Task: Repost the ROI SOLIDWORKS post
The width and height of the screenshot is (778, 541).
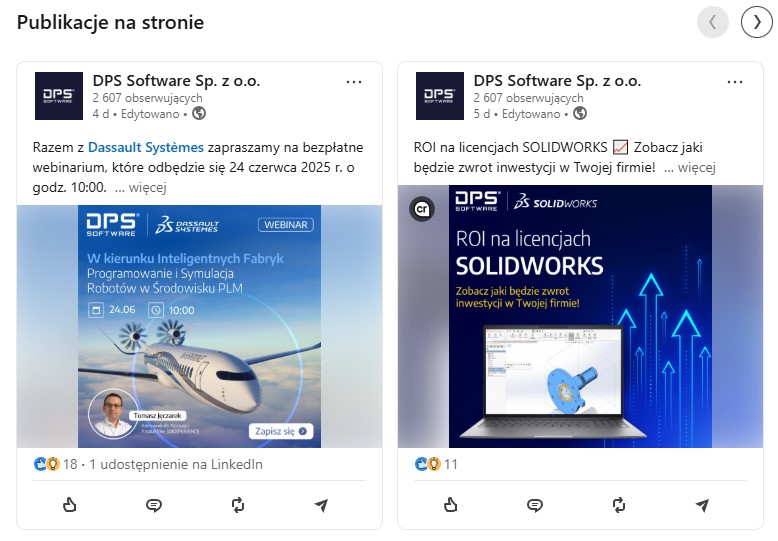Action: (619, 505)
